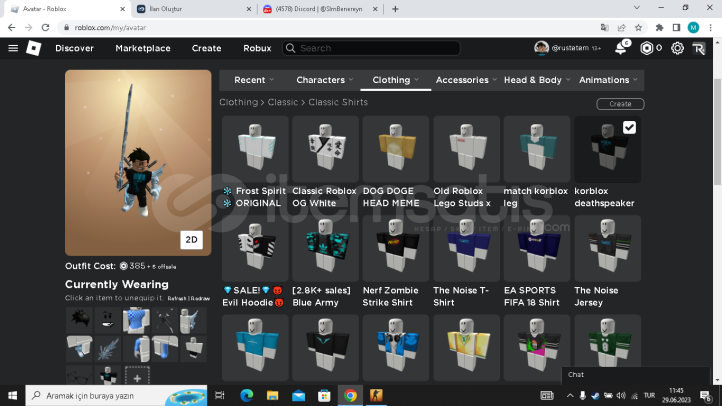Open the Windows Start menu

(x=12, y=395)
